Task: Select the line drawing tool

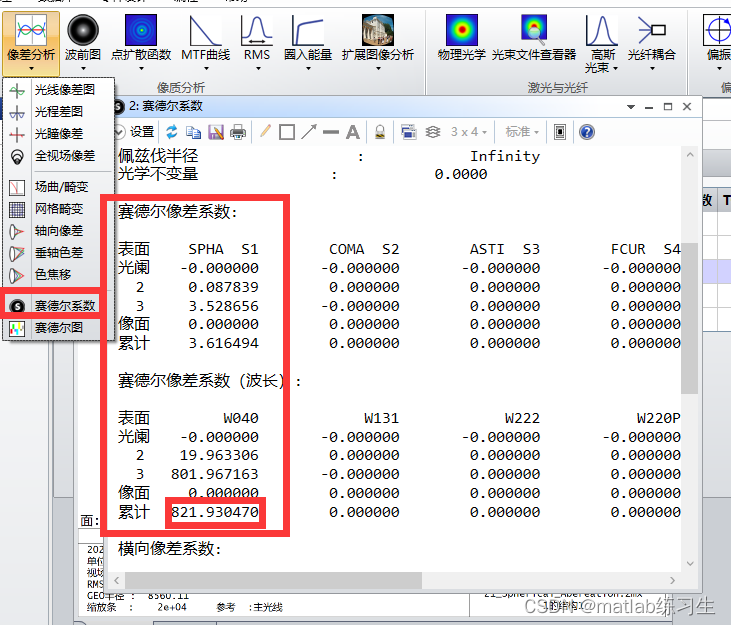Action: click(331, 132)
